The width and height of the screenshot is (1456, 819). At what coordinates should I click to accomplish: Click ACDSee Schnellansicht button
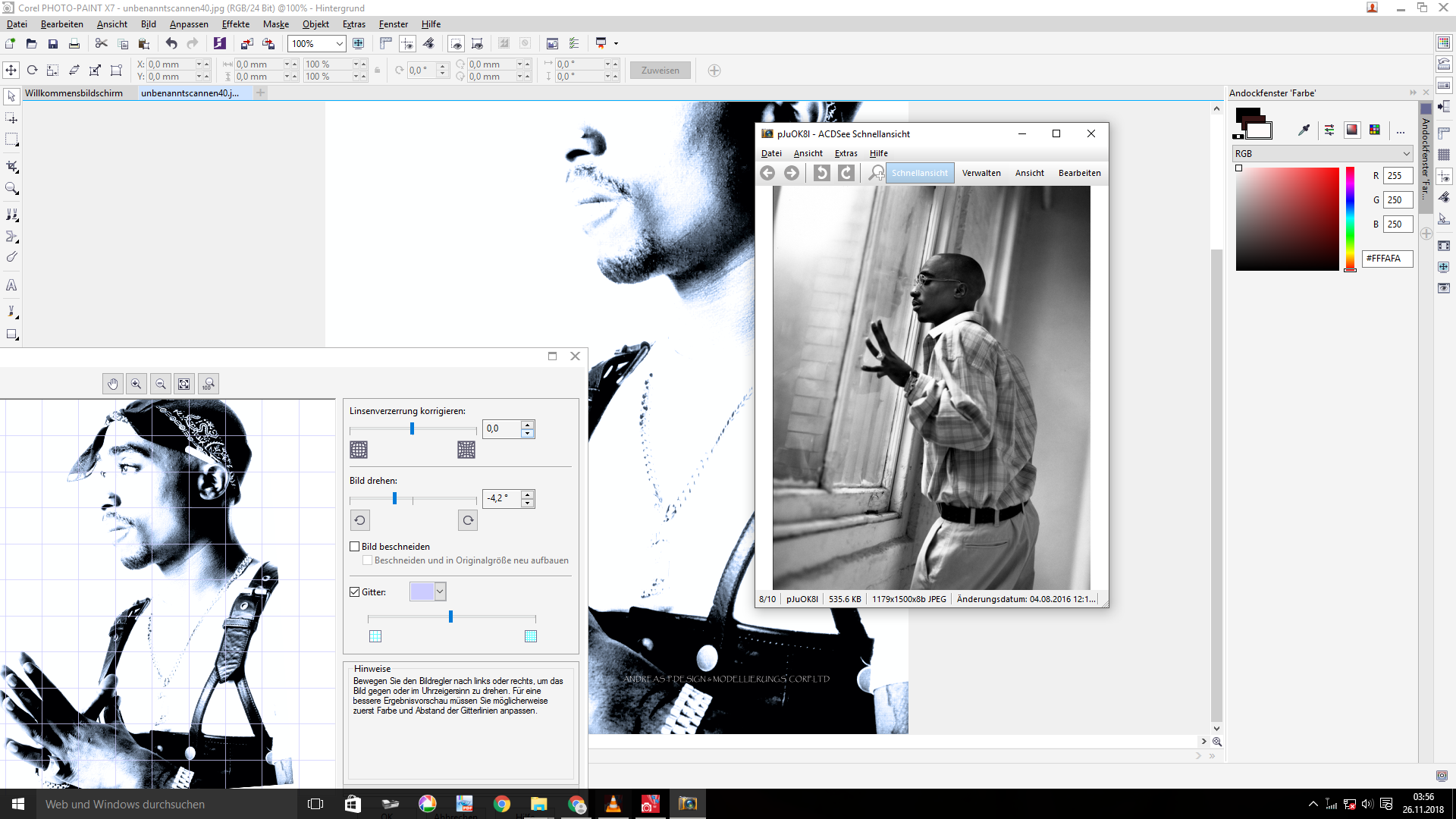920,173
